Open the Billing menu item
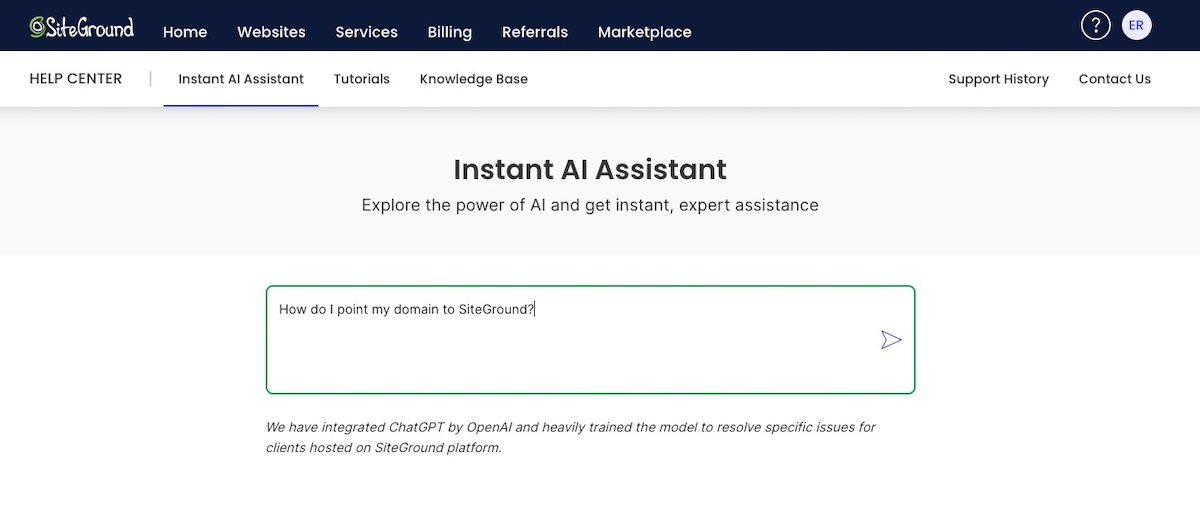This screenshot has height=532, width=1200. [x=450, y=32]
